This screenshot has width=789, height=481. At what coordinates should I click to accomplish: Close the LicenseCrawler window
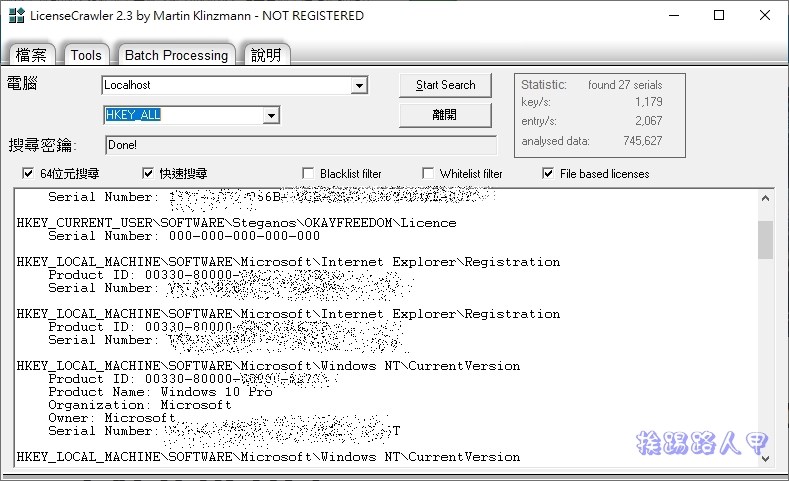tap(765, 15)
